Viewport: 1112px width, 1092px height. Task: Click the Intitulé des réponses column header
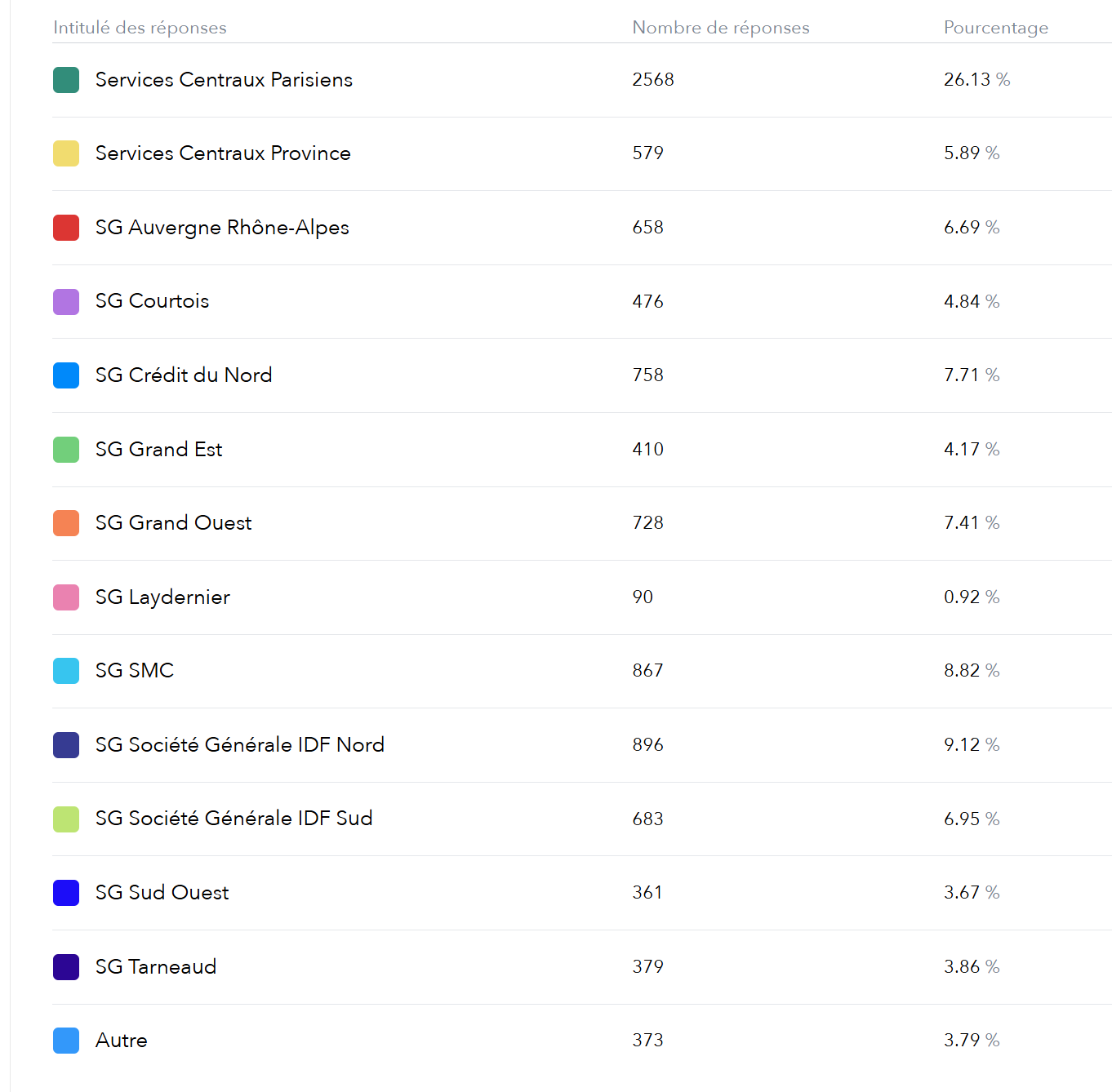[x=140, y=28]
